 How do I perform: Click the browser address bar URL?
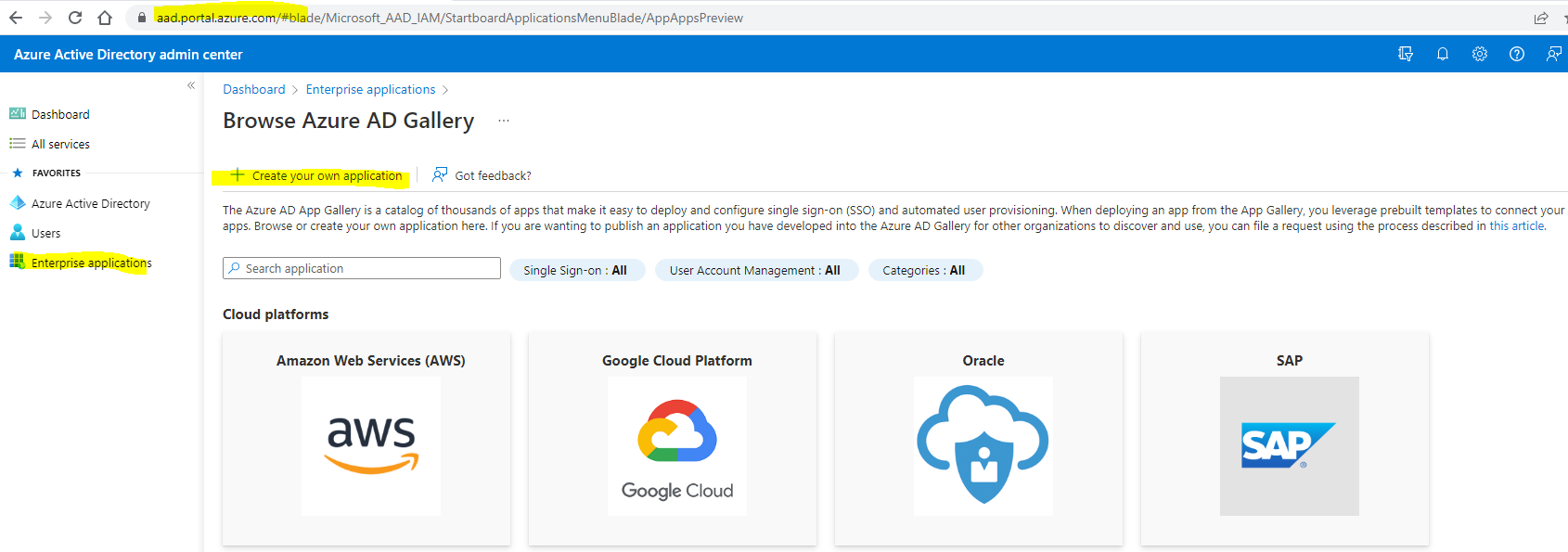[450, 18]
